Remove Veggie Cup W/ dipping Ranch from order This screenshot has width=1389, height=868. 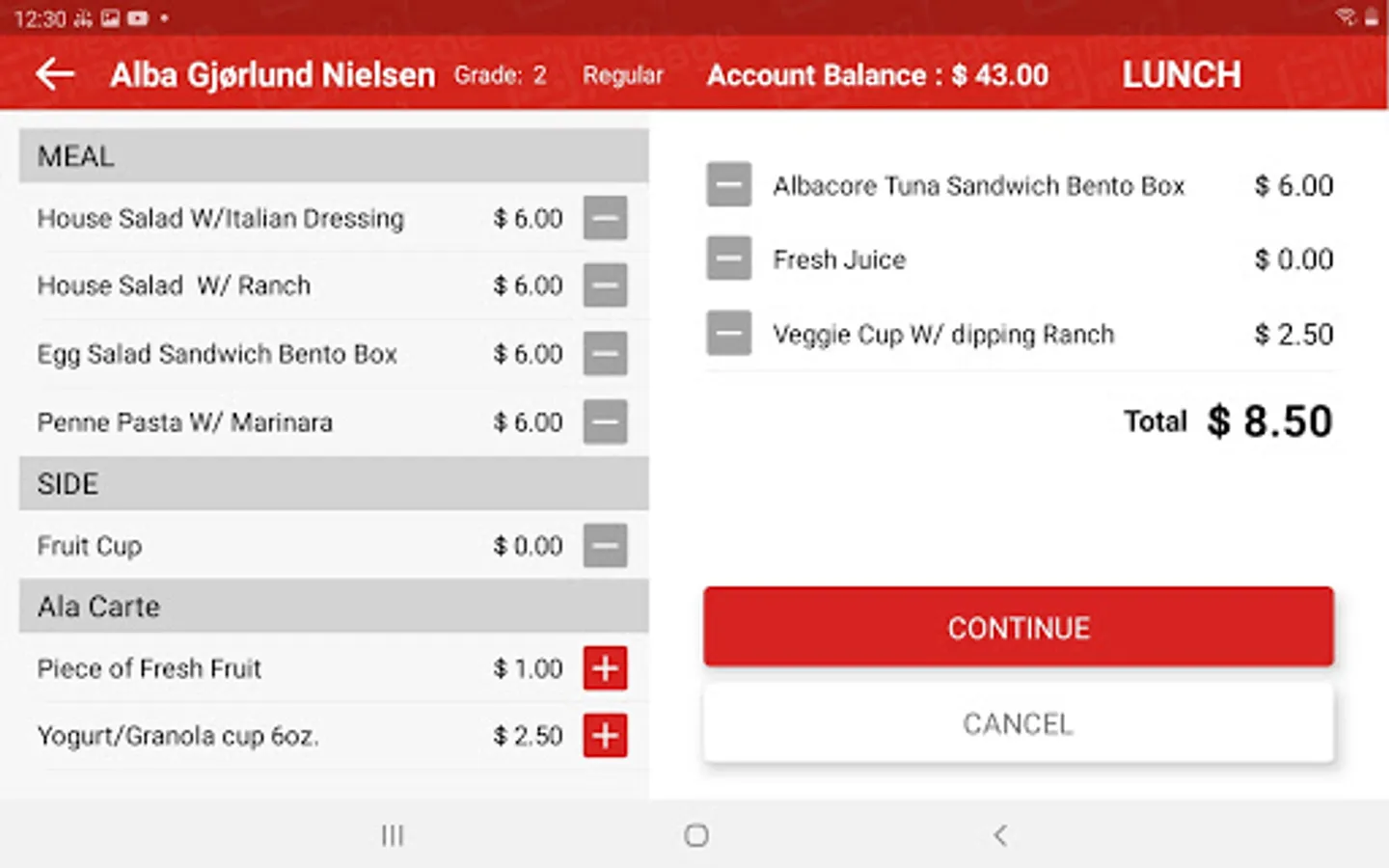coord(728,334)
